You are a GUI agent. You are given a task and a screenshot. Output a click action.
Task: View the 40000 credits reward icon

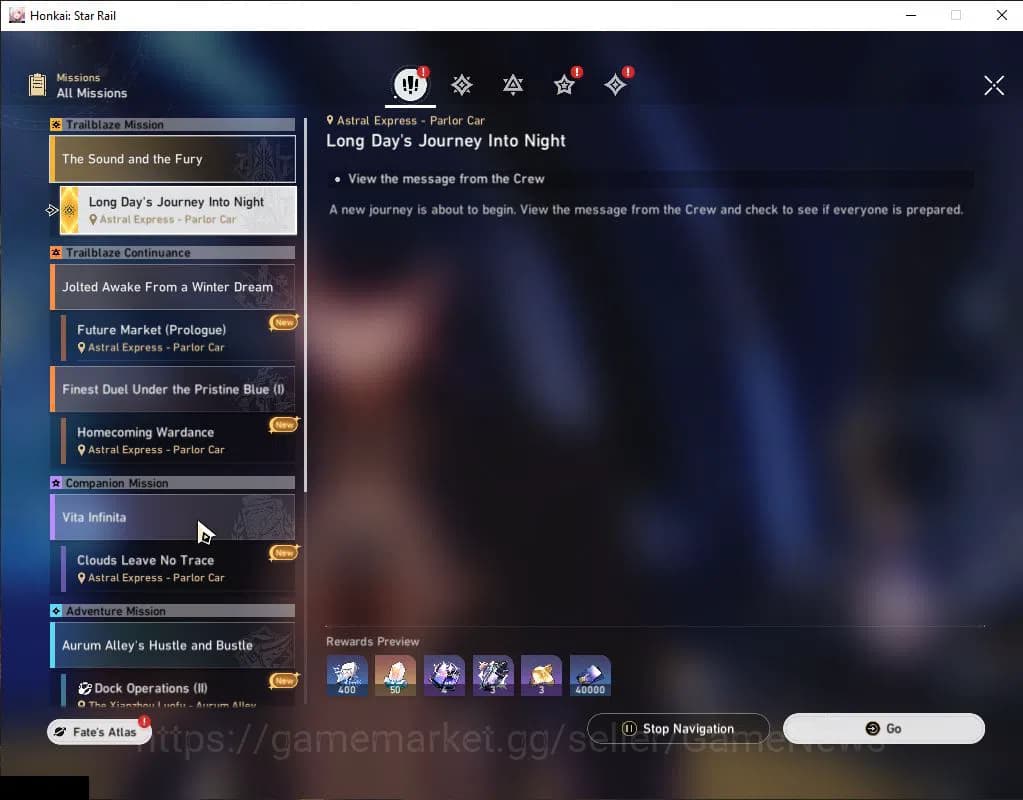tap(590, 676)
